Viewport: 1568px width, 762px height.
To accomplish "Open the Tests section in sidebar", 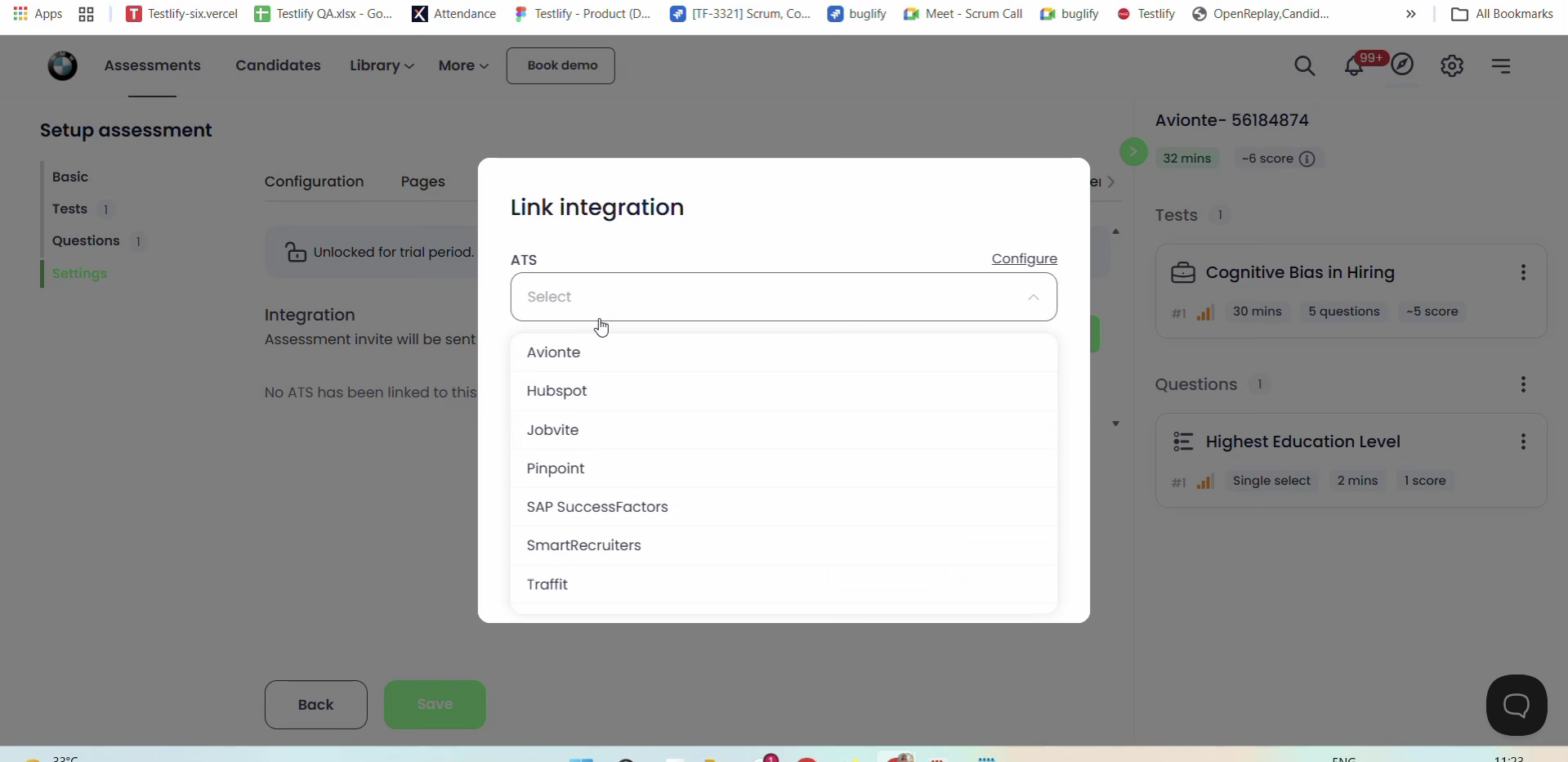I will click(69, 209).
